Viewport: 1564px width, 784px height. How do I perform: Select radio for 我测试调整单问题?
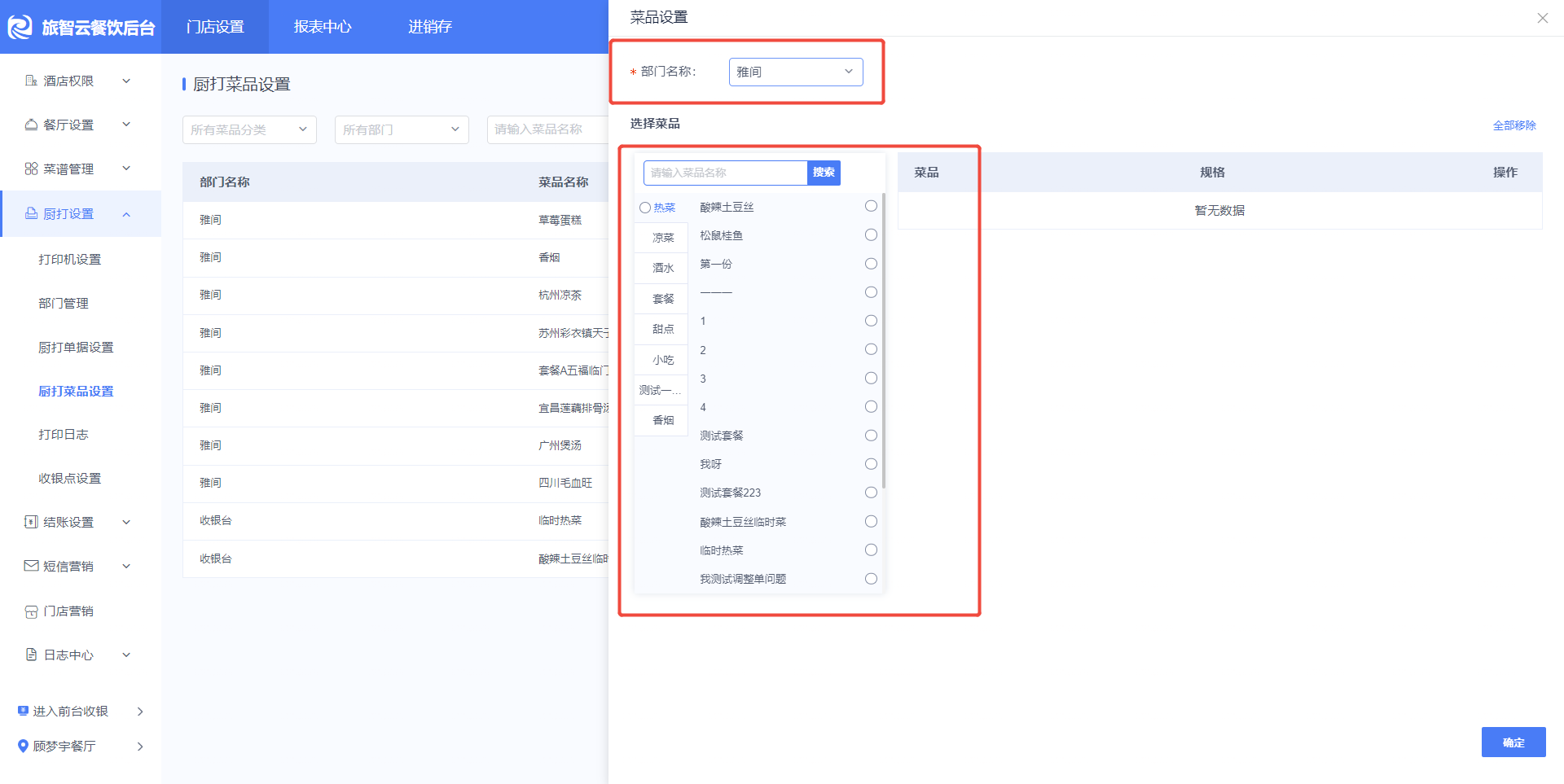pyautogui.click(x=871, y=579)
